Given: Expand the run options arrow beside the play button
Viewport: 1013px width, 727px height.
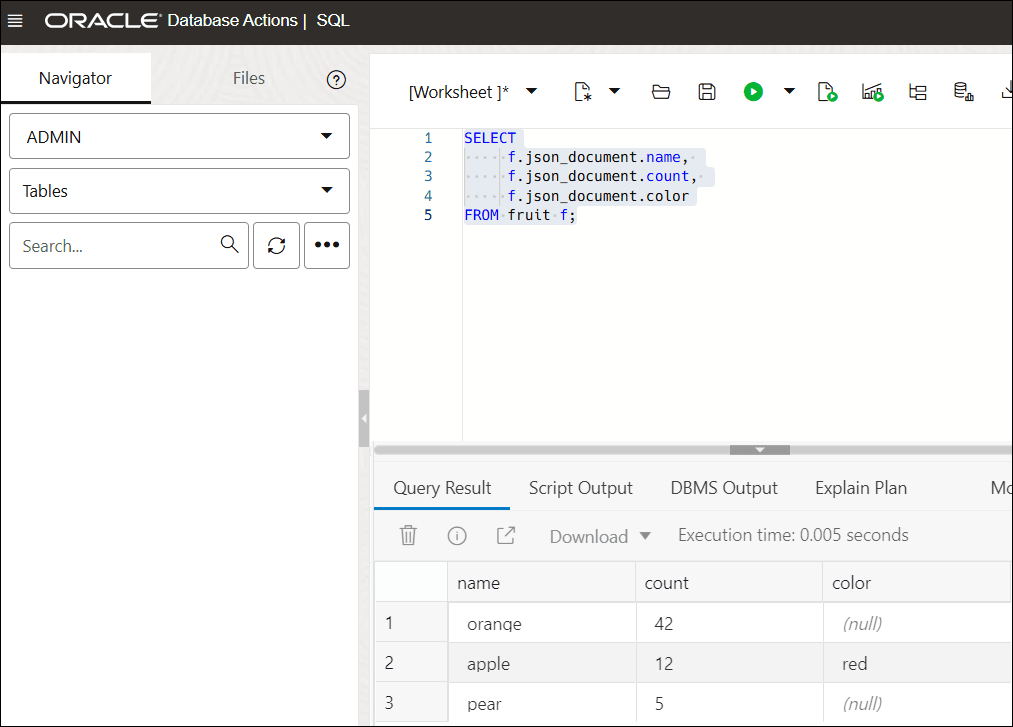Looking at the screenshot, I should pyautogui.click(x=788, y=91).
